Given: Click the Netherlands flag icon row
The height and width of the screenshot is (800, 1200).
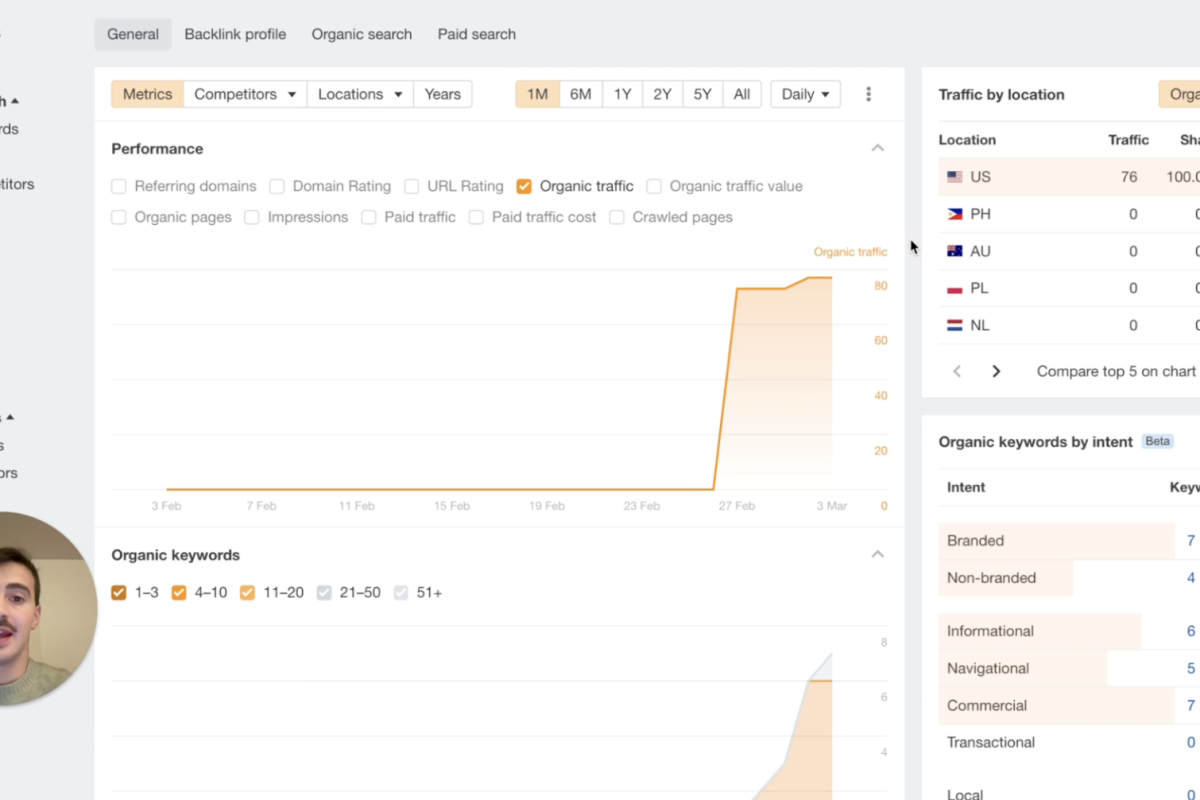Looking at the screenshot, I should pyautogui.click(x=955, y=325).
